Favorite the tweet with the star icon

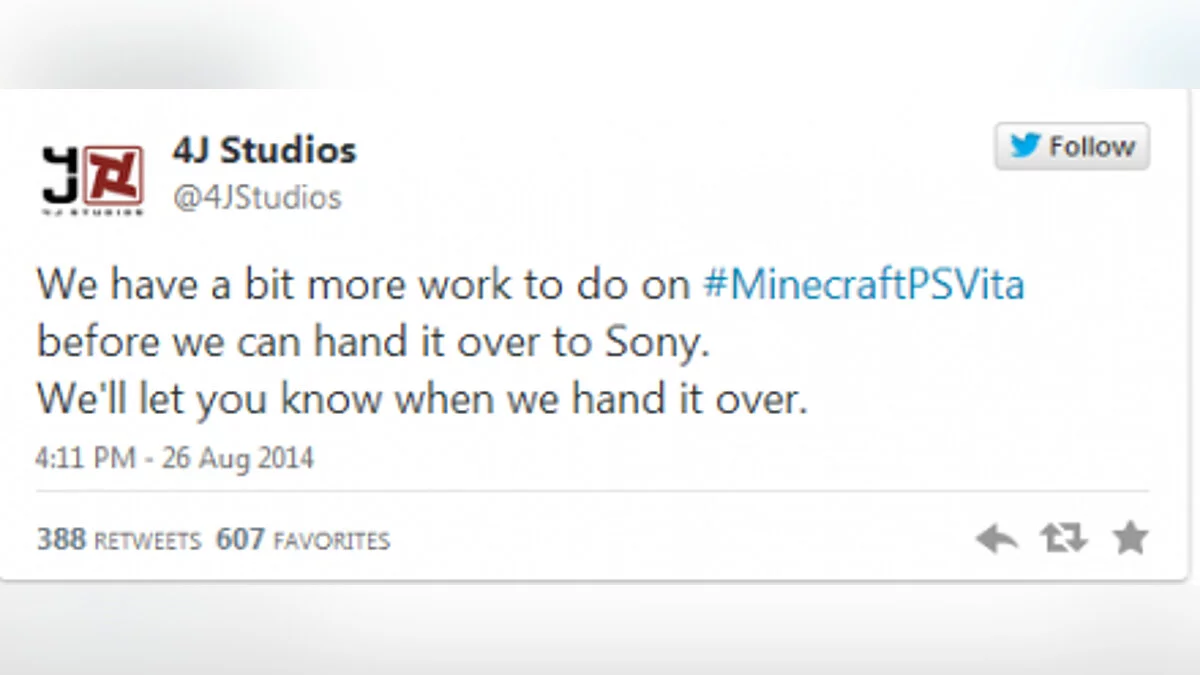click(x=1130, y=539)
